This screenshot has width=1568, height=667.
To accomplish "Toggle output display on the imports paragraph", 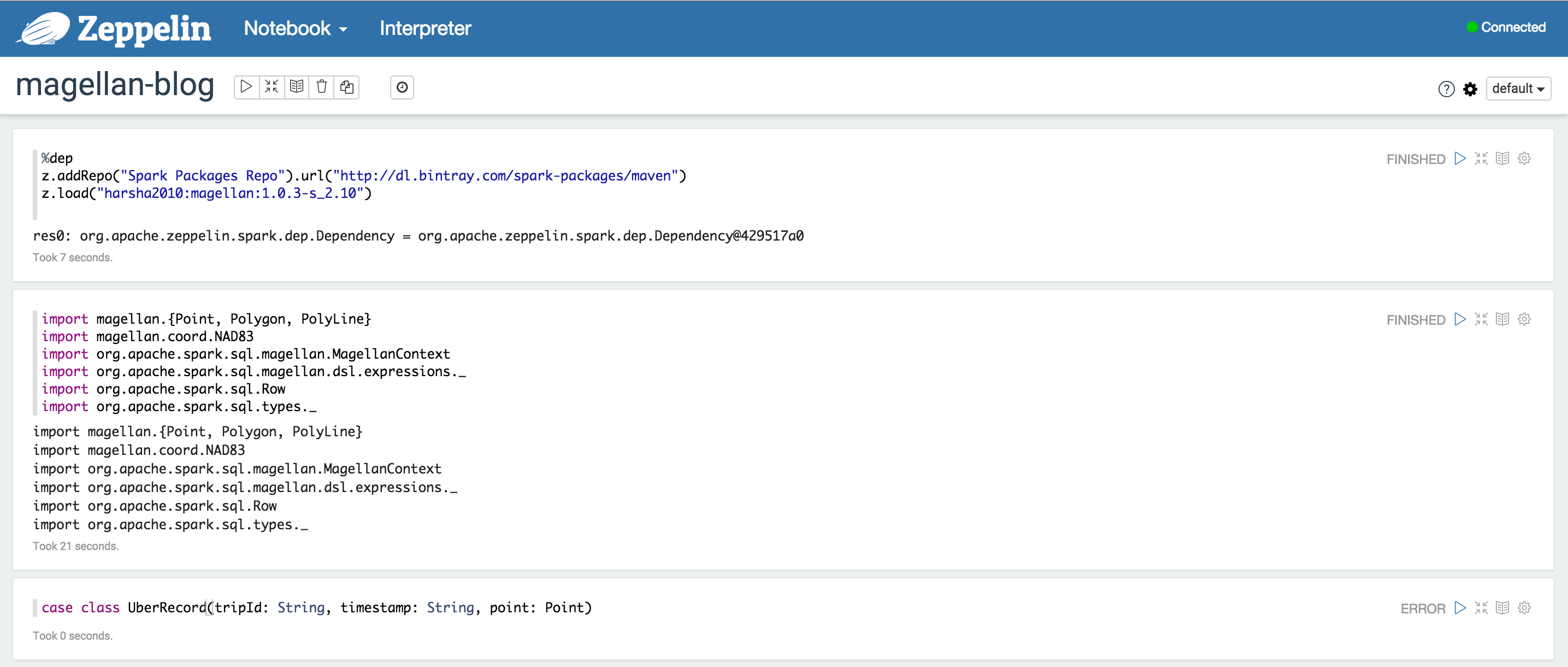I will [x=1502, y=319].
